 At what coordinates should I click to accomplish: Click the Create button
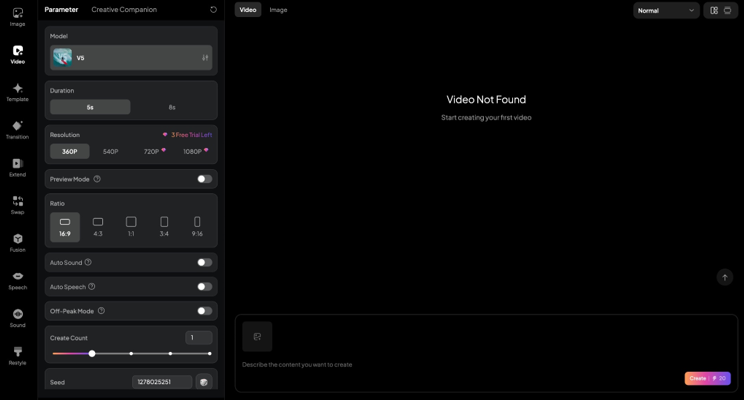[707, 378]
